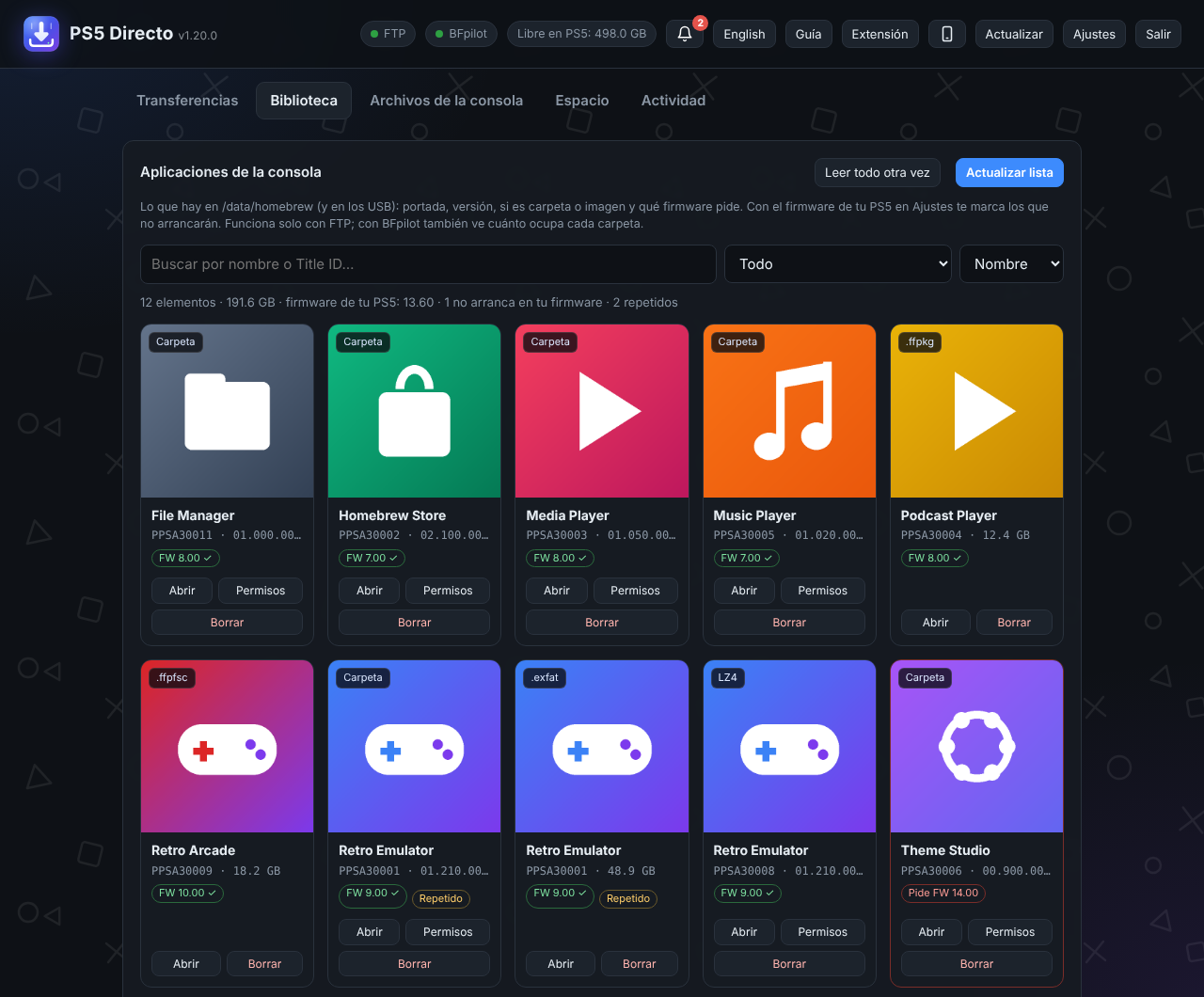Open Permisos for Theme Studio
Image resolution: width=1204 pixels, height=997 pixels.
click(x=1010, y=932)
